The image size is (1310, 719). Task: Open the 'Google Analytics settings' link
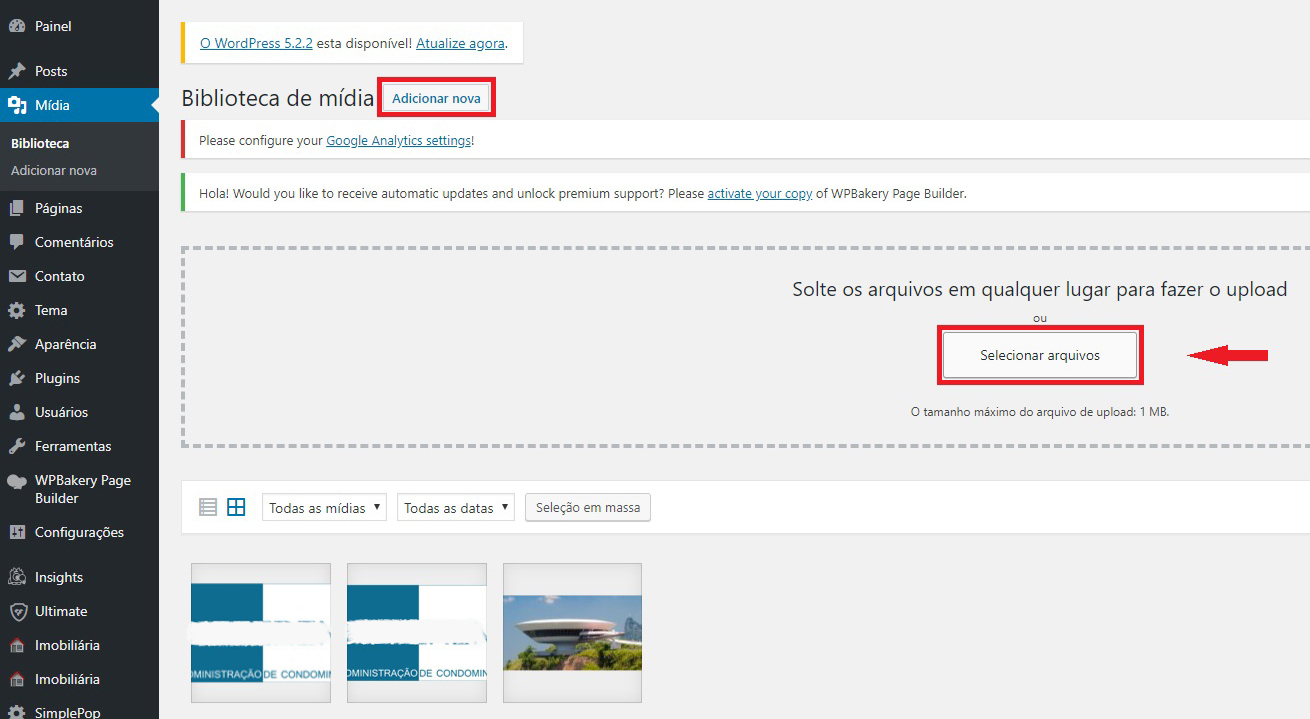(399, 140)
